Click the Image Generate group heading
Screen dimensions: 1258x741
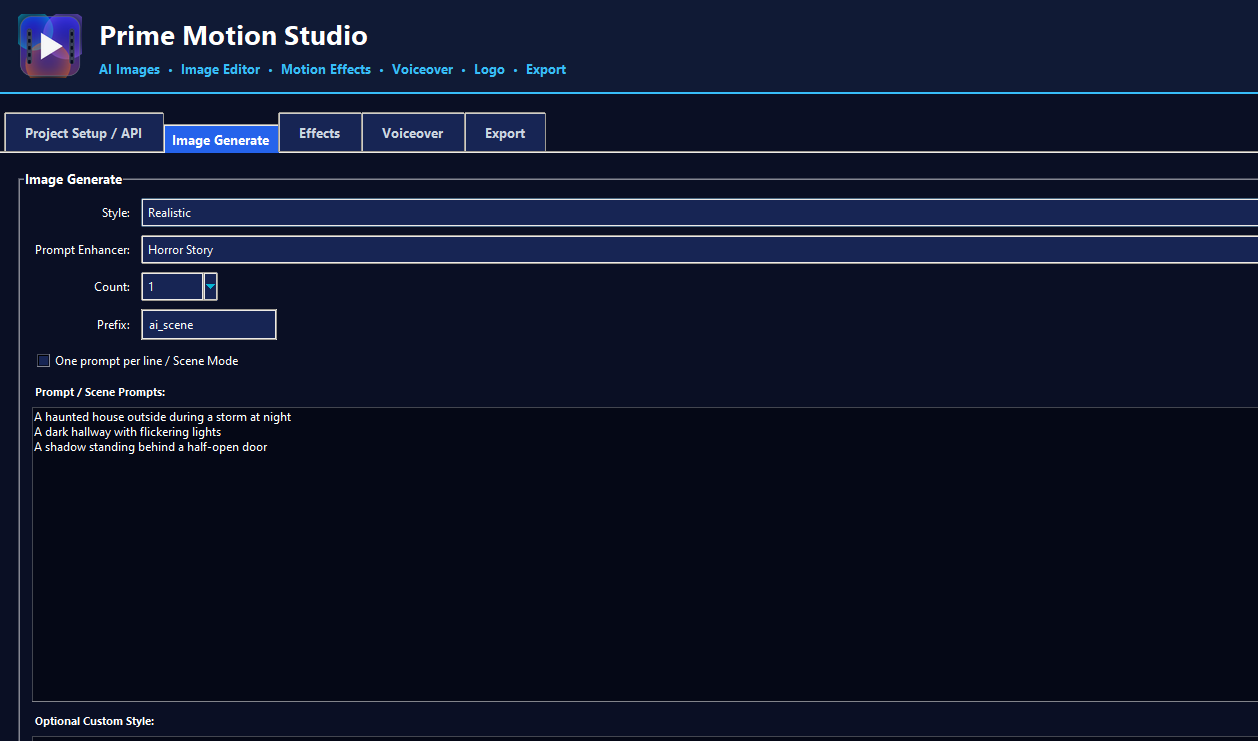coord(74,180)
